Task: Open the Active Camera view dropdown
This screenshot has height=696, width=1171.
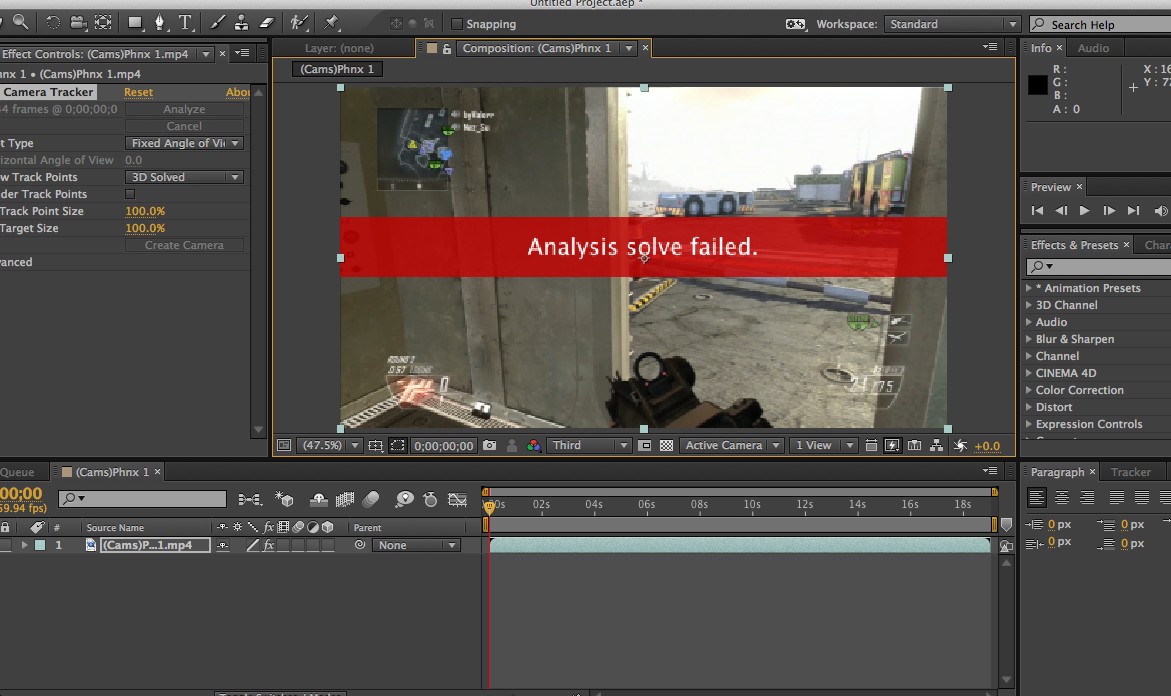Action: tap(732, 445)
